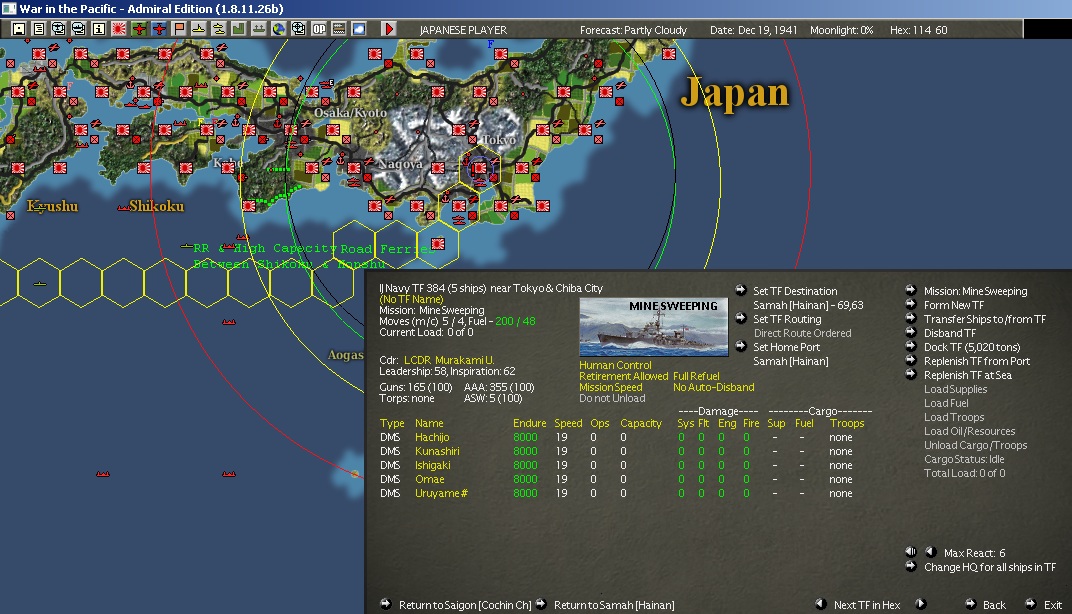Image resolution: width=1072 pixels, height=614 pixels.
Task: Toggle No Auto-Disband setting
Action: click(x=714, y=387)
